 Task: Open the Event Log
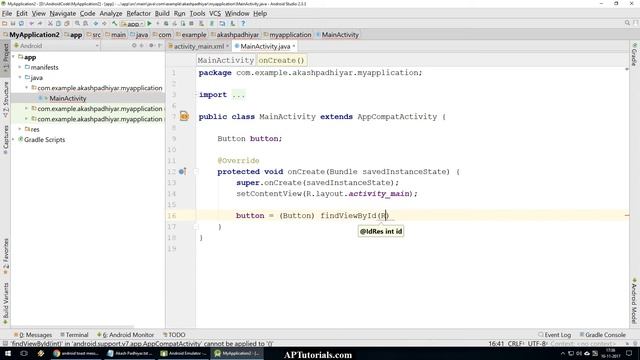pos(555,335)
